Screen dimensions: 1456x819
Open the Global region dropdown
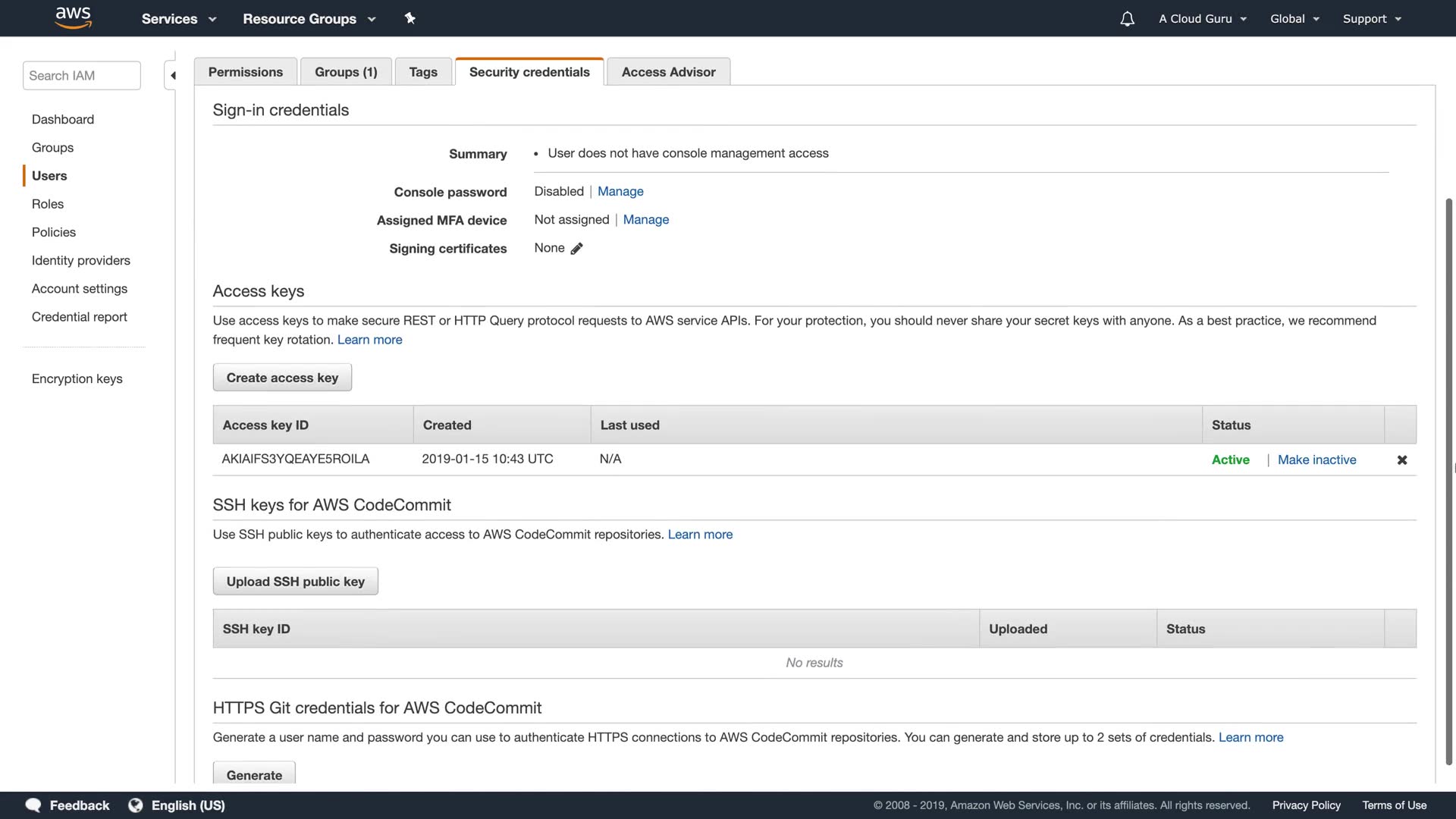coord(1294,19)
